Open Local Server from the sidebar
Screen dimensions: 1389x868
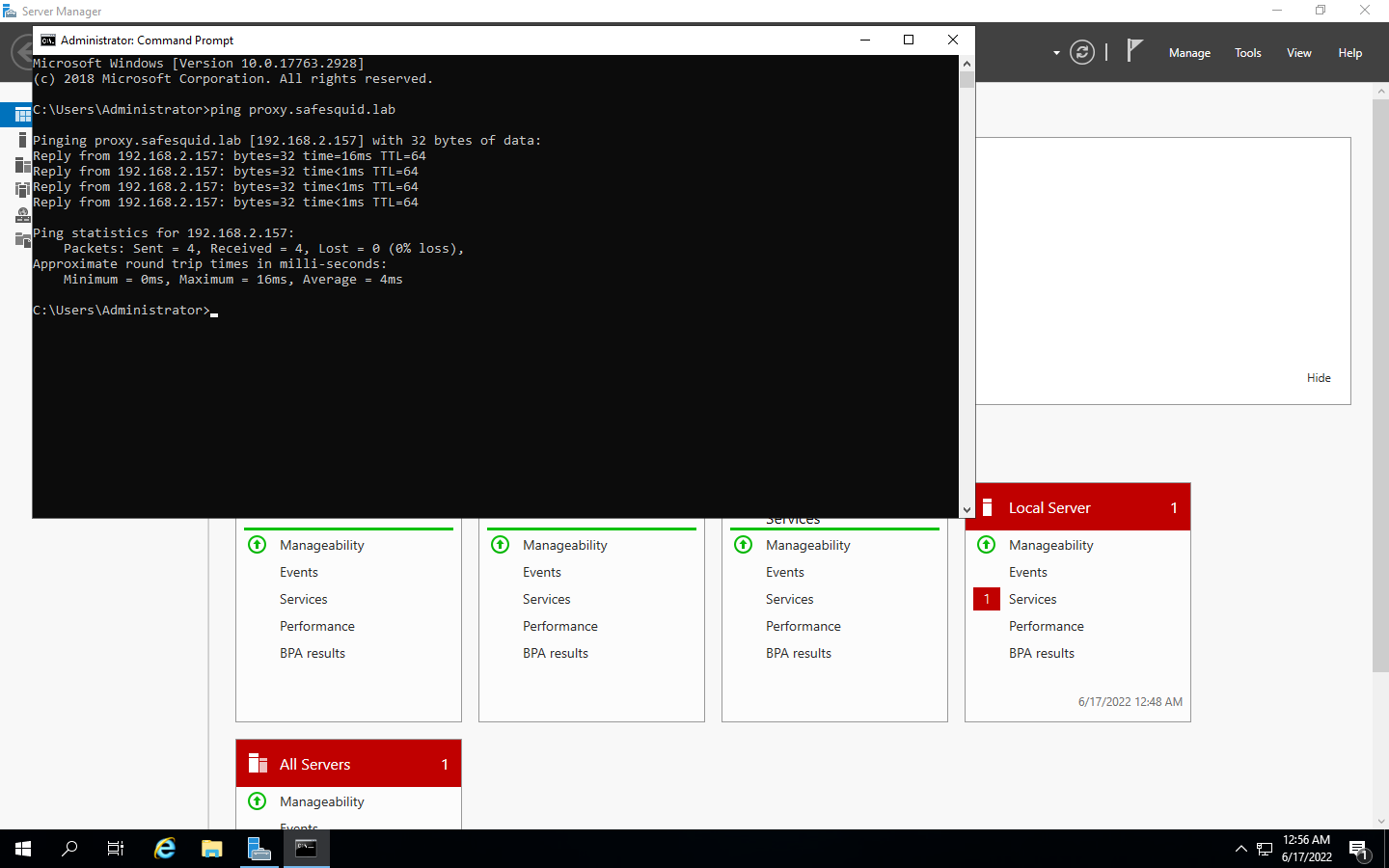[21, 139]
